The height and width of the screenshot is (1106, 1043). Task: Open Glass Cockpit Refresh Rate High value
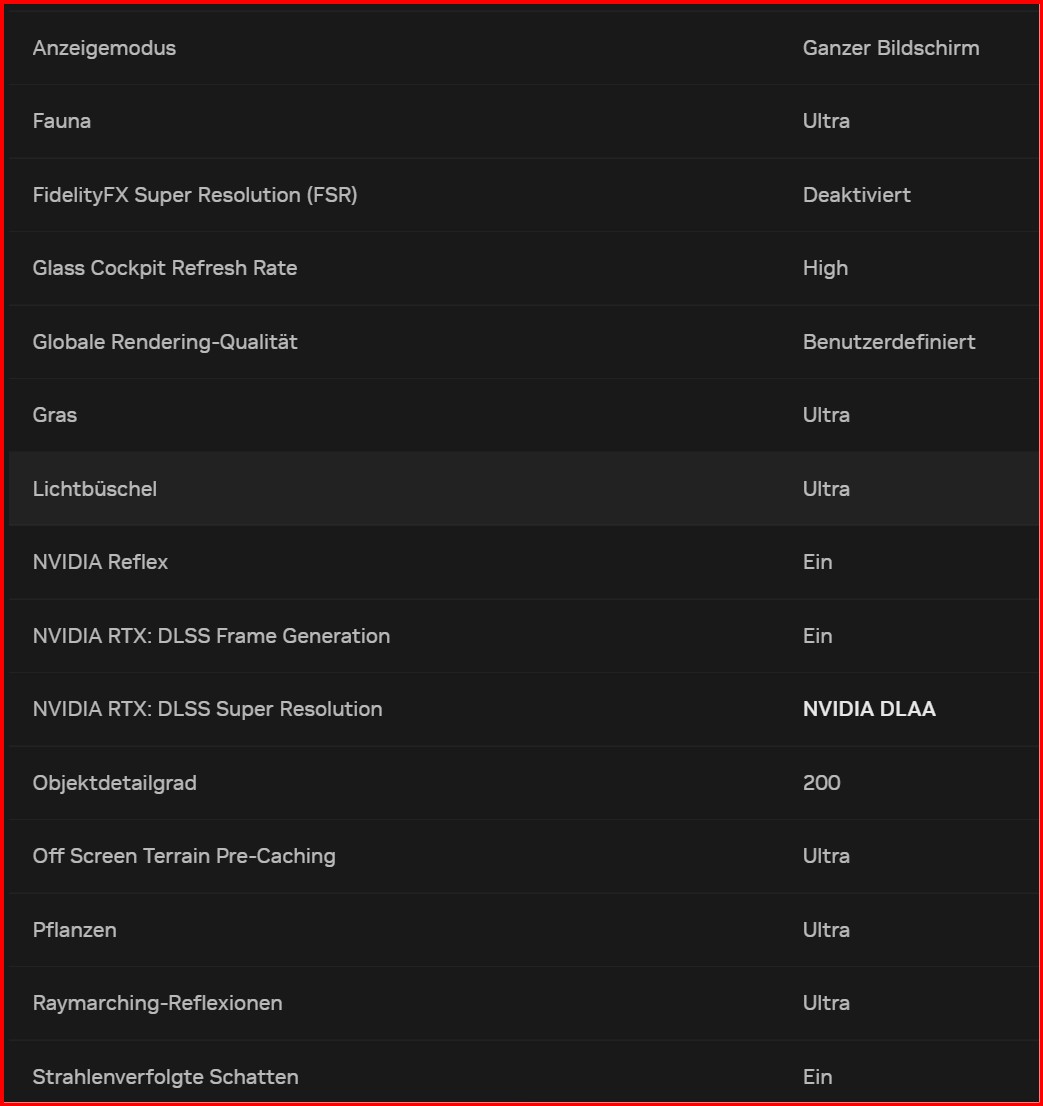click(825, 268)
